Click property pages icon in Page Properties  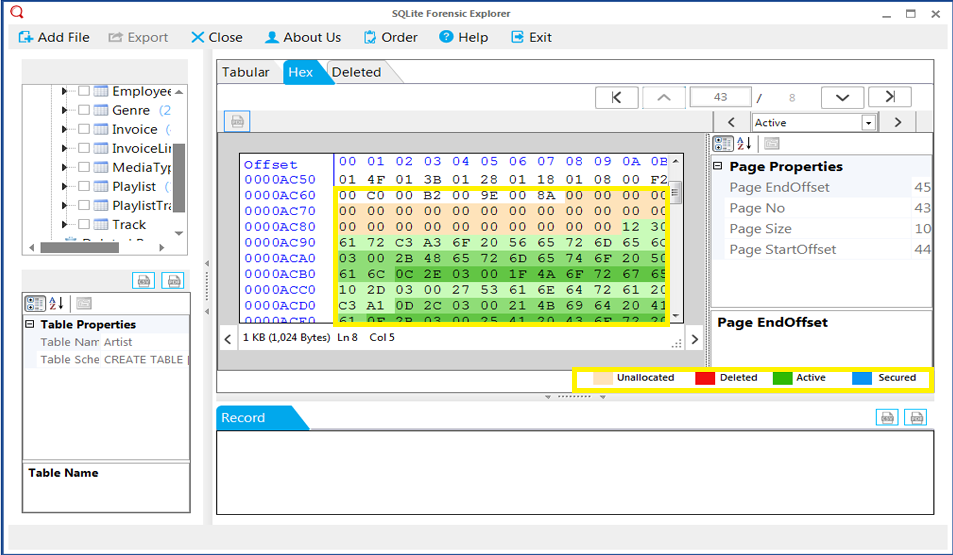[x=772, y=143]
